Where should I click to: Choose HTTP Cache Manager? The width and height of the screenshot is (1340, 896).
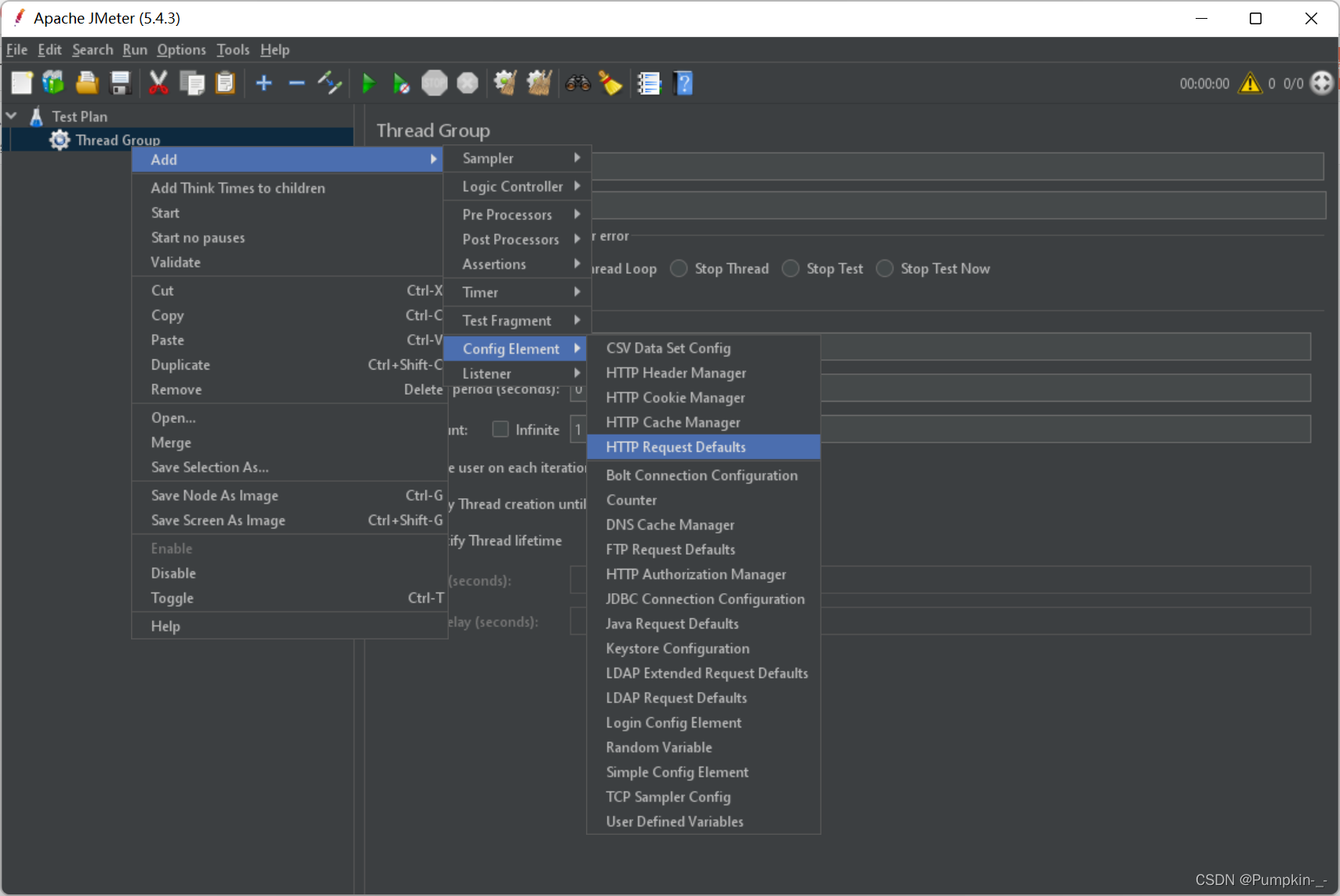tap(704, 422)
